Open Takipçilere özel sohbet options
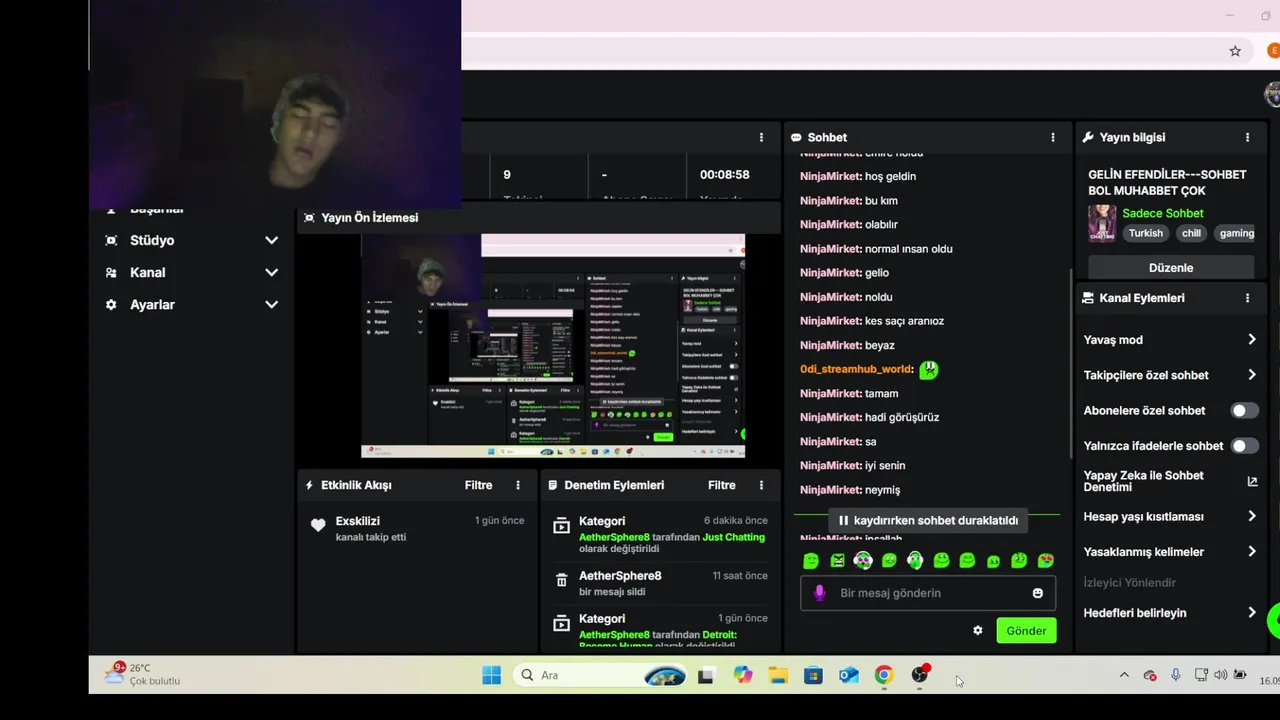The width and height of the screenshot is (1280, 720). [1170, 375]
